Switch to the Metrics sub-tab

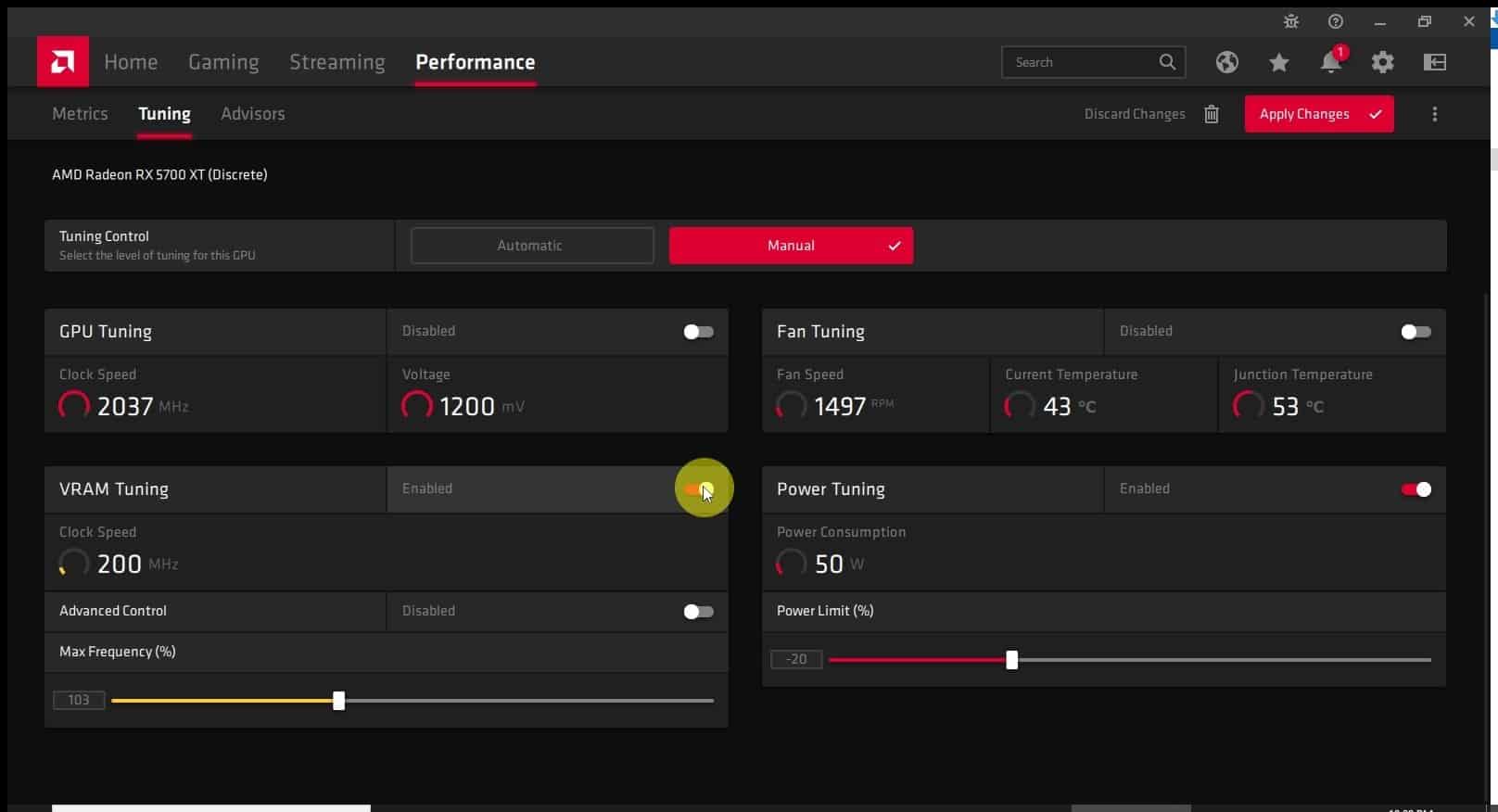80,114
